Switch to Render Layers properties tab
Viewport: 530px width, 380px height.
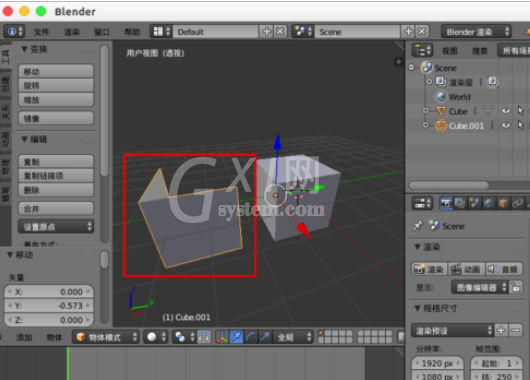[x=460, y=204]
